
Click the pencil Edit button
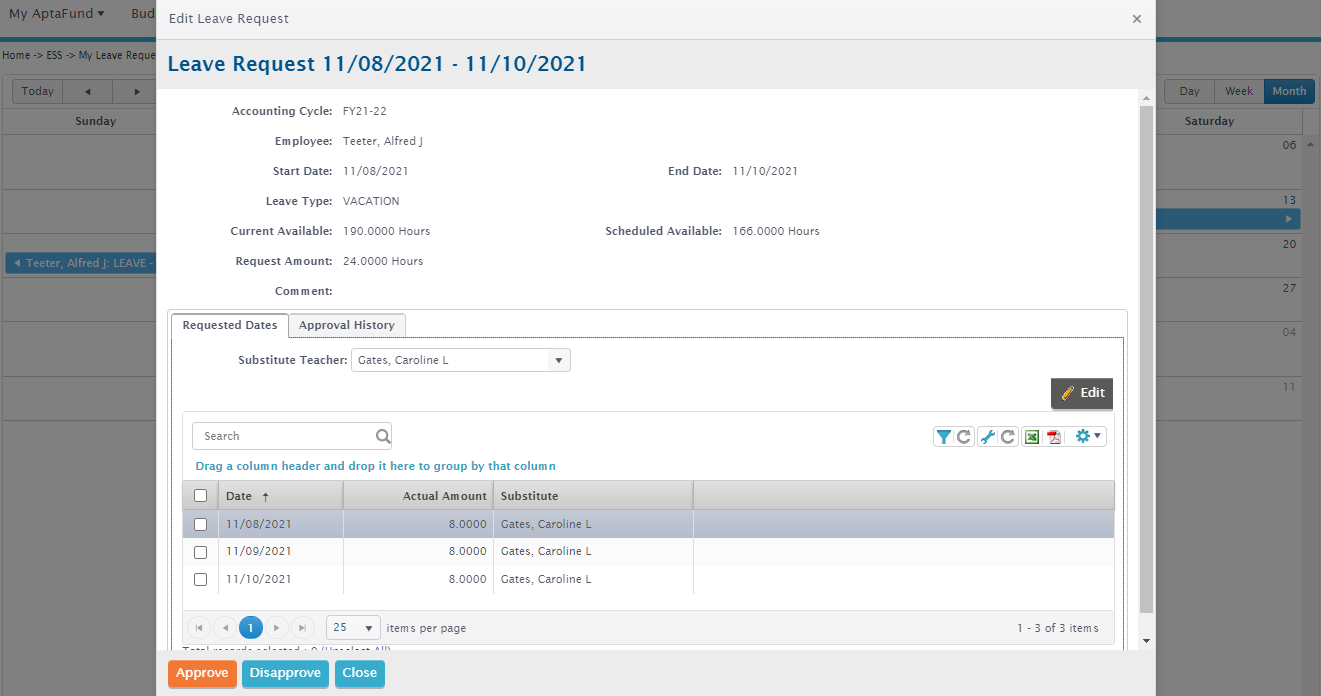(1082, 393)
